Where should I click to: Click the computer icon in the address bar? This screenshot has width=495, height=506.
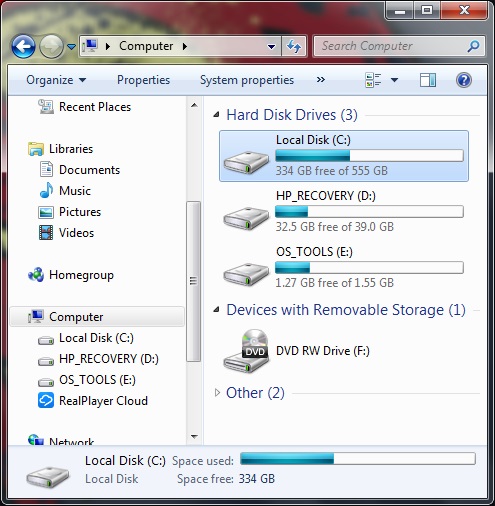tap(91, 46)
